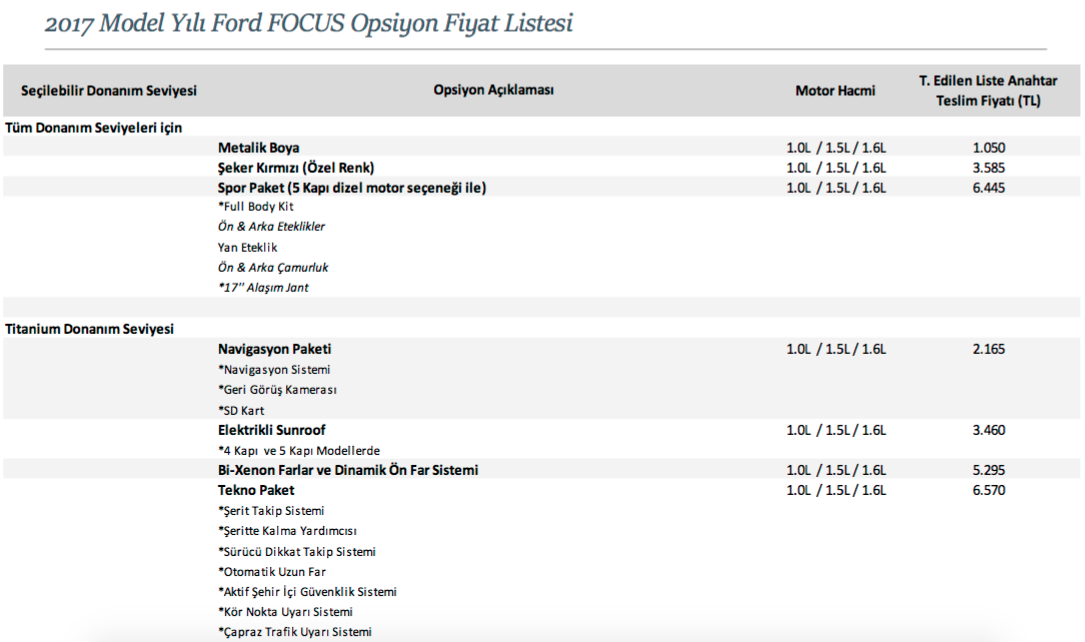Click the Motor Hacmi column header
1085x642 pixels.
point(835,91)
